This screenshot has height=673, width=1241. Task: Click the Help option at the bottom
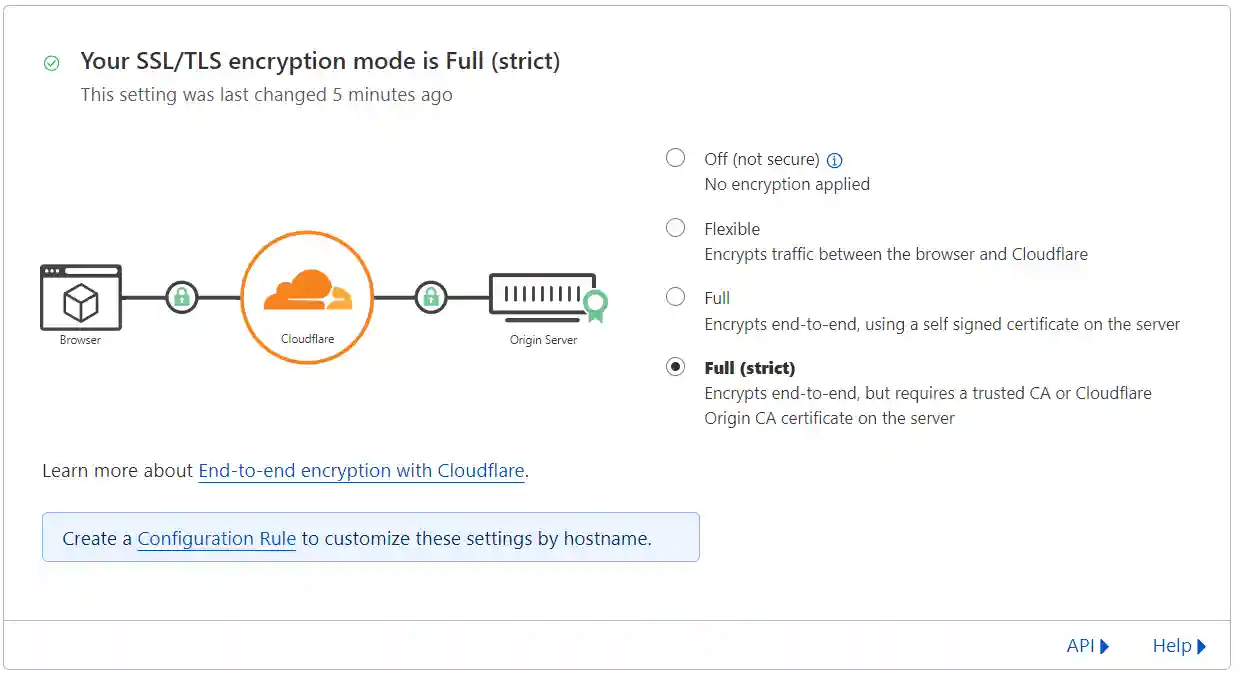click(1173, 646)
